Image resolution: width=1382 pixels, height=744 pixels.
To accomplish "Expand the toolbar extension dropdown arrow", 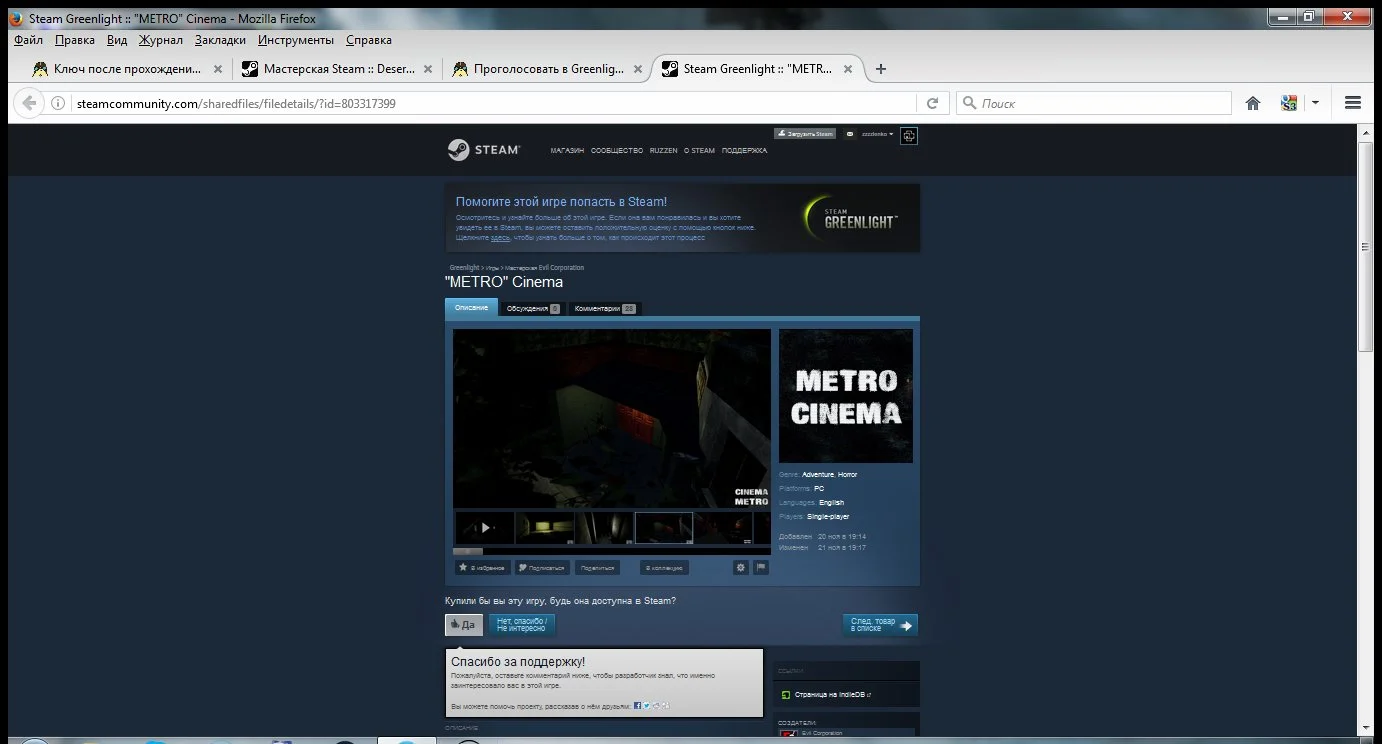I will [x=1315, y=103].
